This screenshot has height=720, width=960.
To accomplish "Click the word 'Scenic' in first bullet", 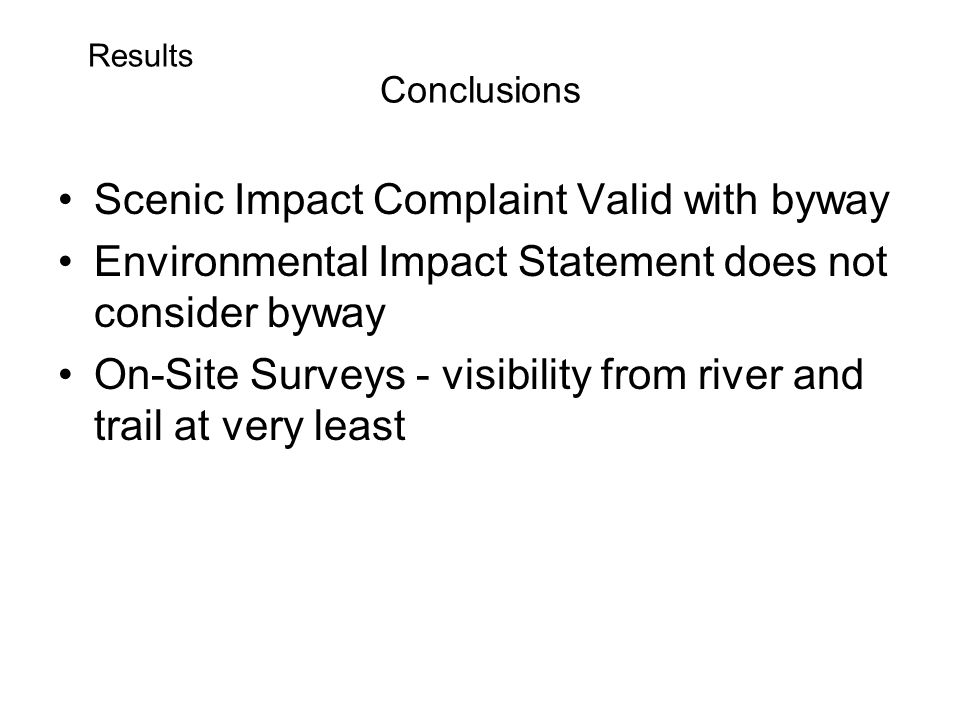I will pyautogui.click(x=159, y=200).
